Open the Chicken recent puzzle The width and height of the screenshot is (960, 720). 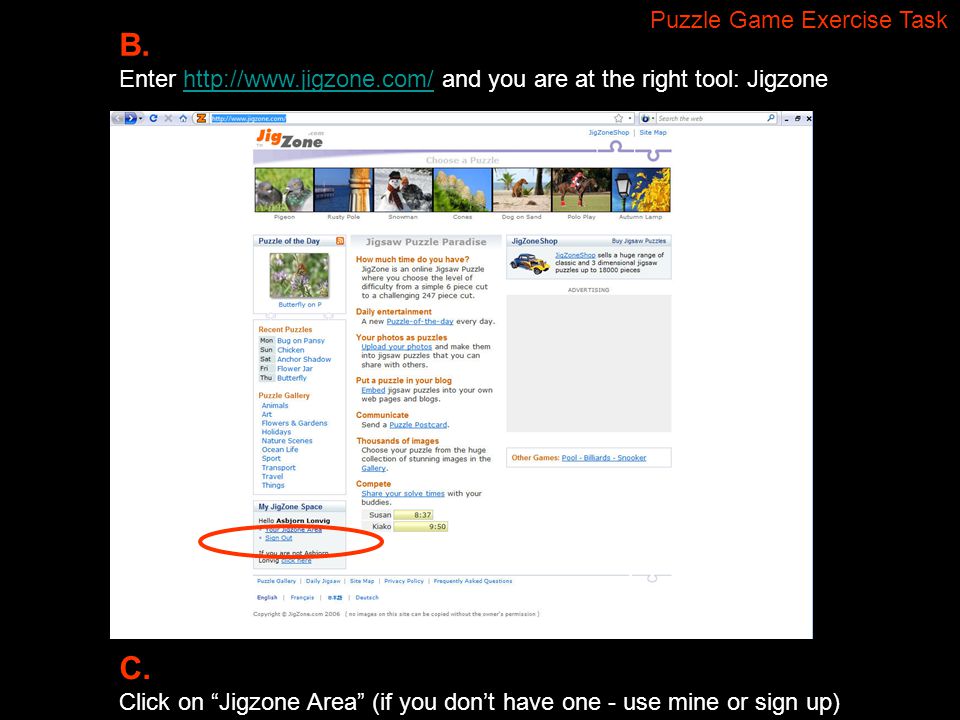[x=290, y=350]
